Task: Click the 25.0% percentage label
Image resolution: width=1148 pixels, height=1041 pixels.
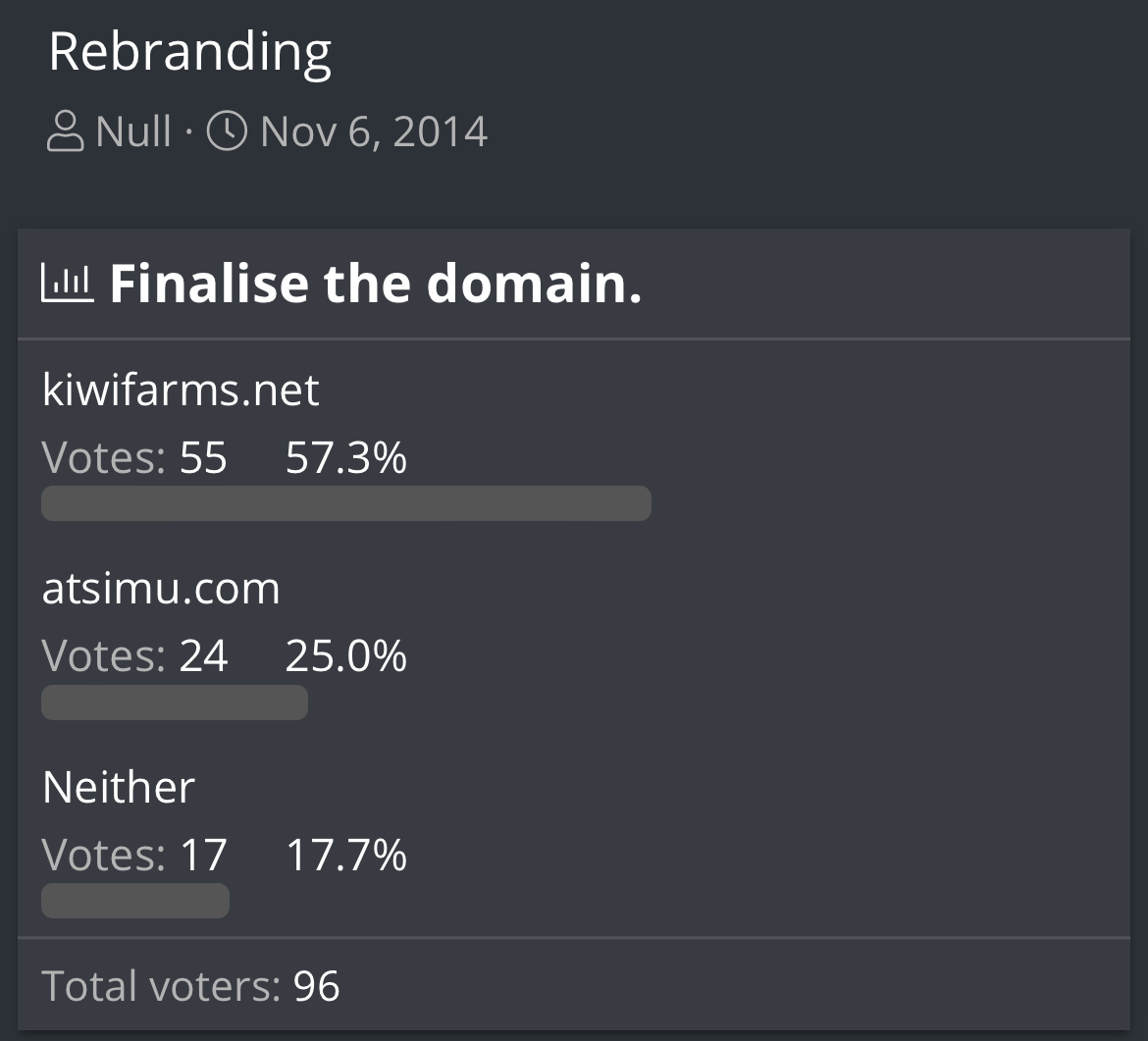Action: pos(346,655)
